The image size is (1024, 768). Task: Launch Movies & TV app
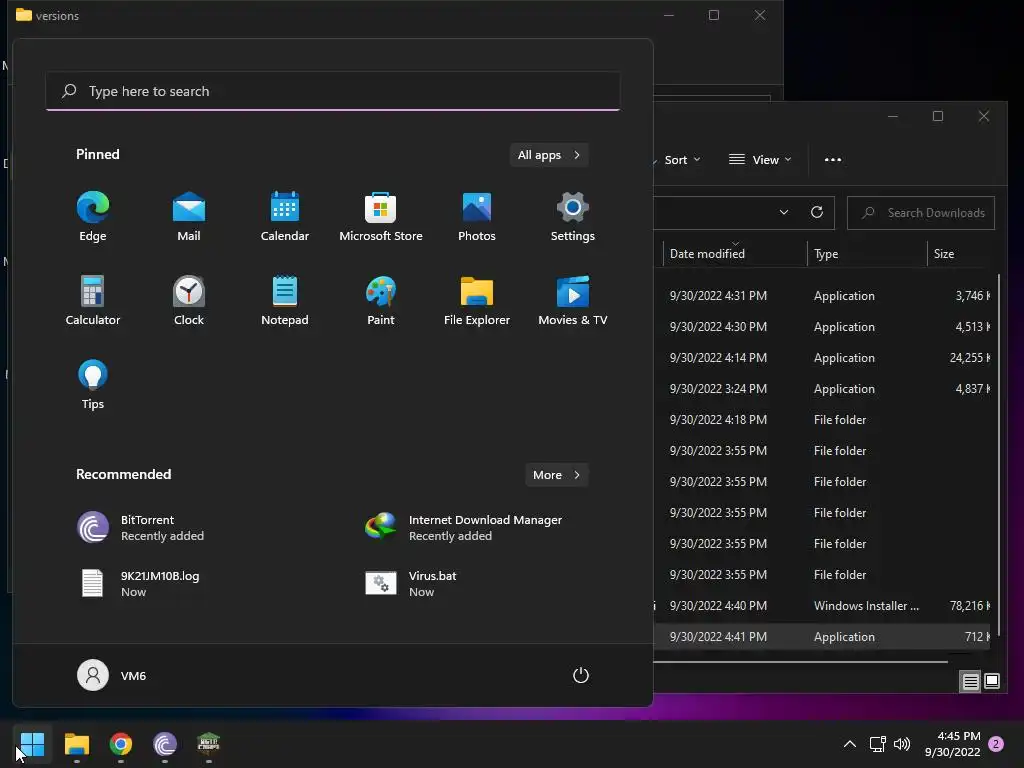(573, 300)
